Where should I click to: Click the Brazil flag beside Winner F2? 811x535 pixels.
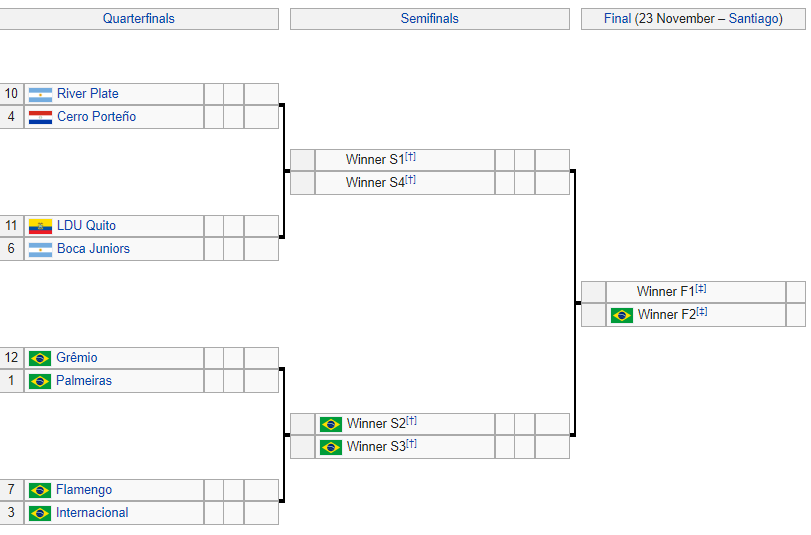(622, 315)
